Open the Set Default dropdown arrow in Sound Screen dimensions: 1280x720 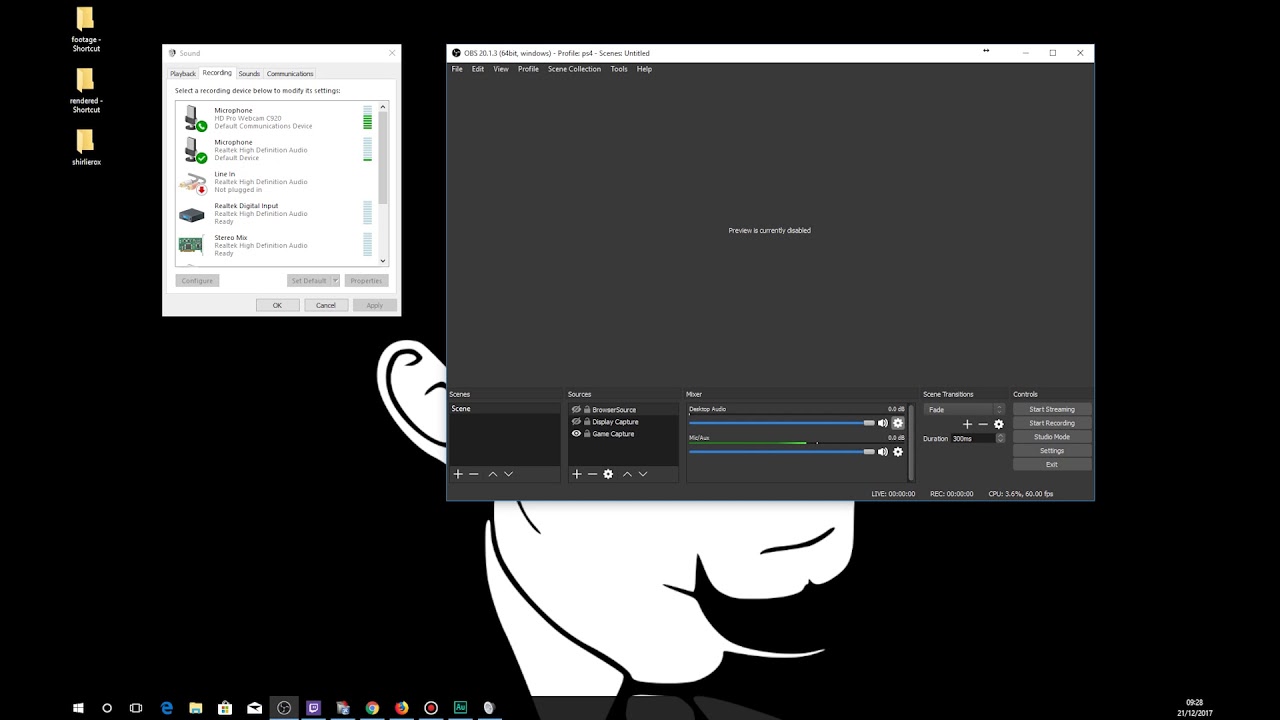(x=335, y=281)
